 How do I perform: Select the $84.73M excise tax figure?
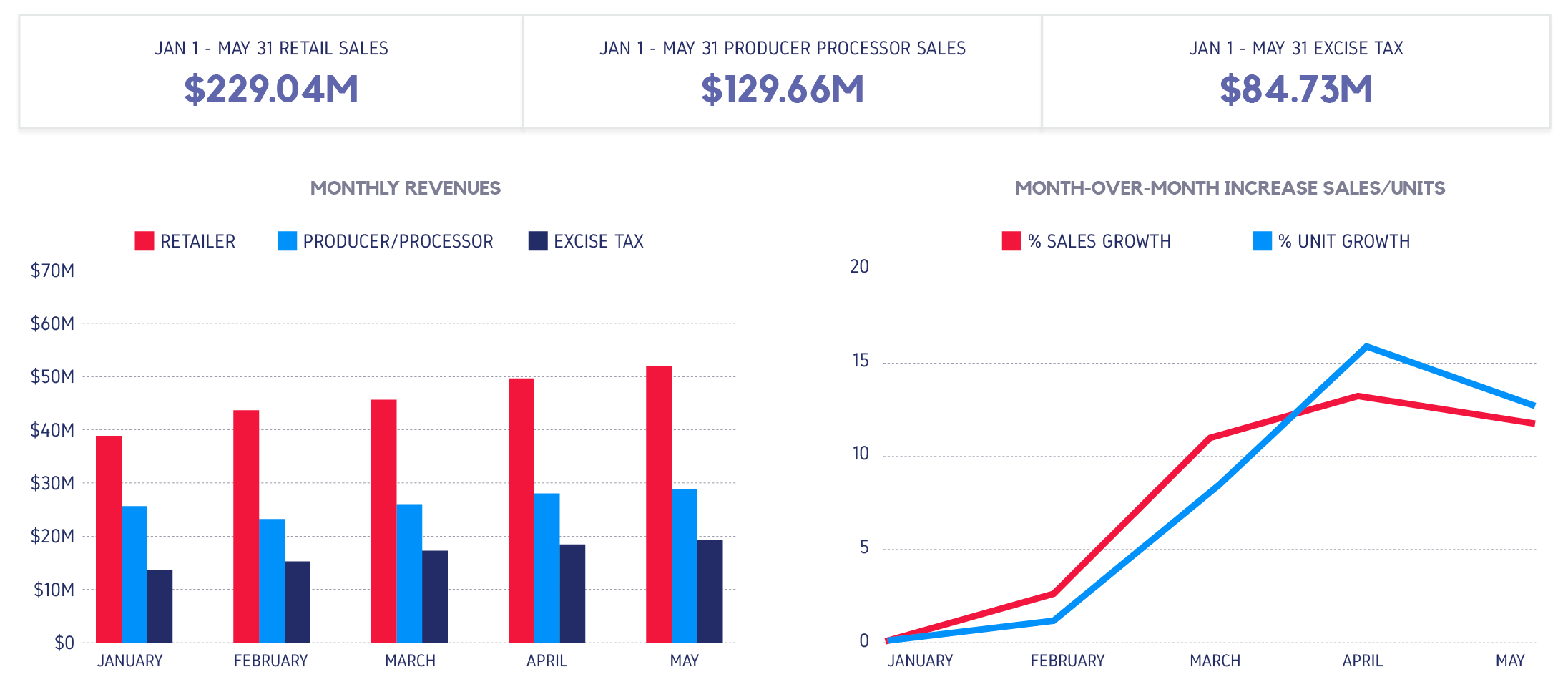point(1295,89)
